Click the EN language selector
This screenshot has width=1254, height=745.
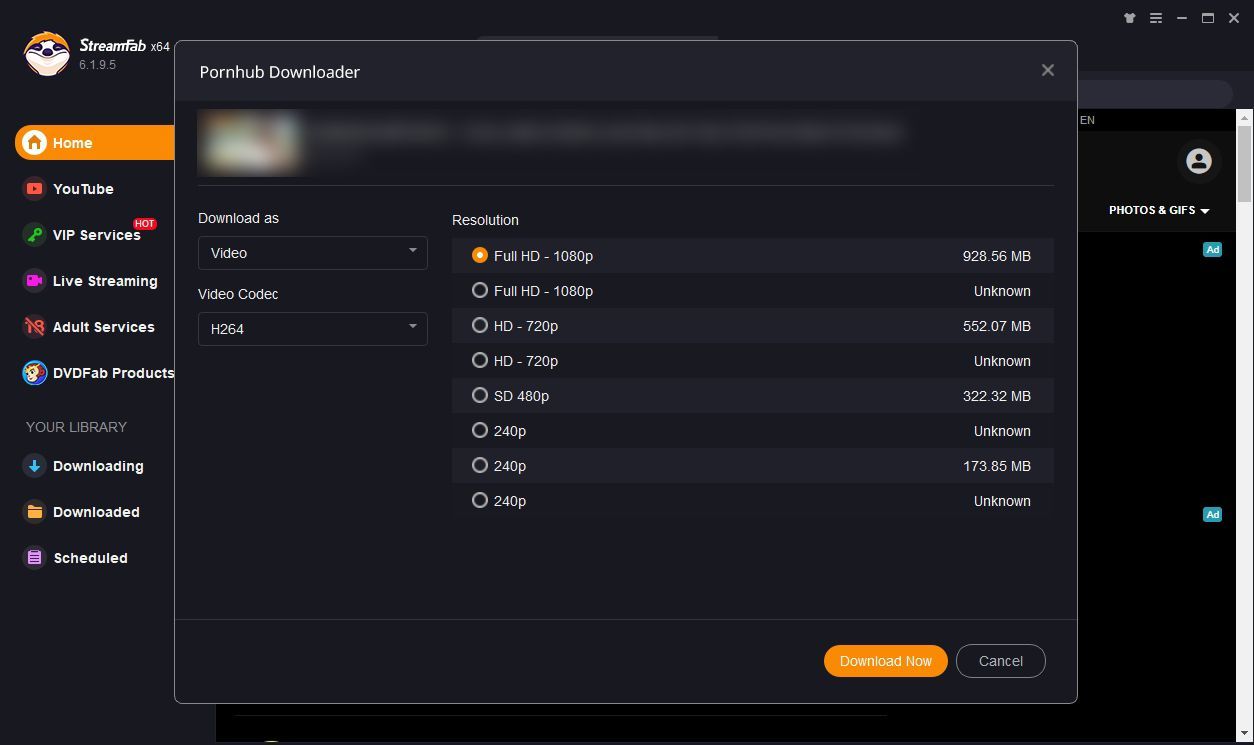[1087, 120]
